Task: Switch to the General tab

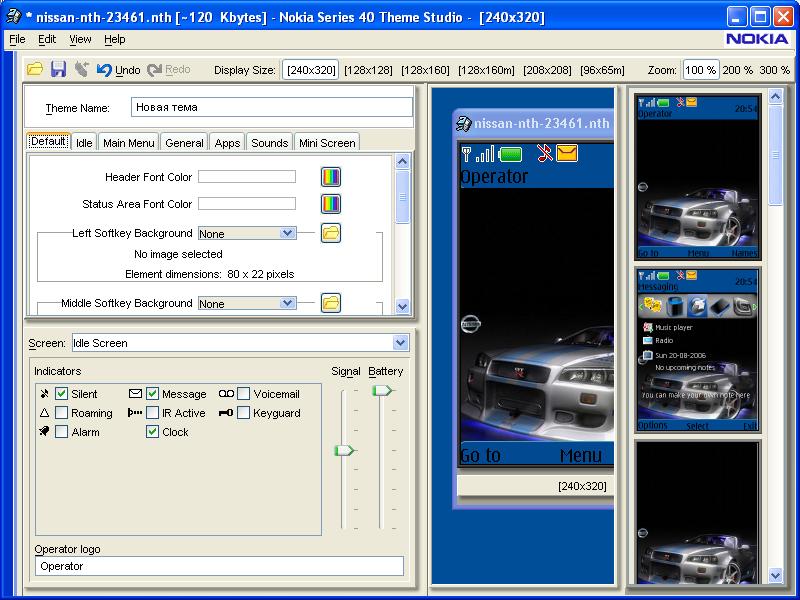Action: pyautogui.click(x=184, y=143)
